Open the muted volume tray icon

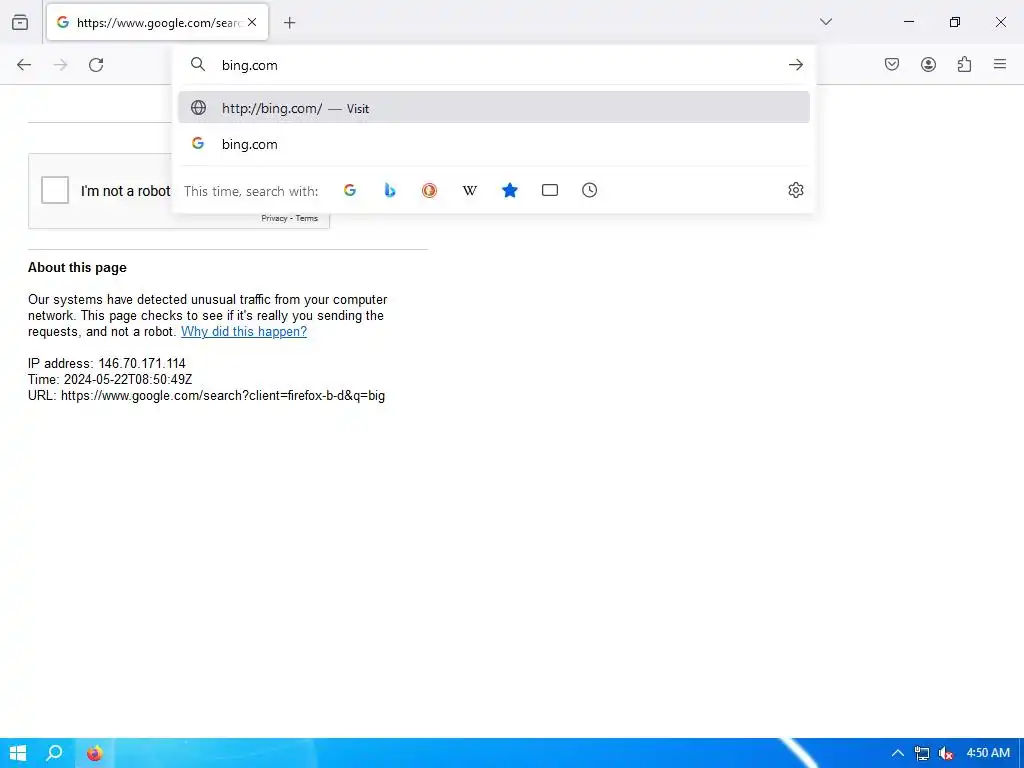945,753
